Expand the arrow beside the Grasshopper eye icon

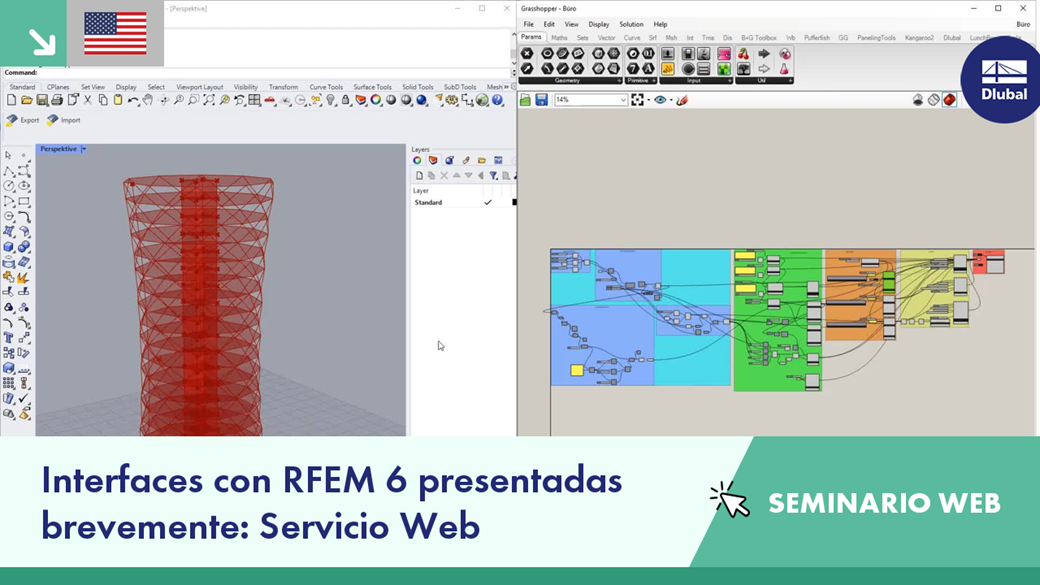671,99
